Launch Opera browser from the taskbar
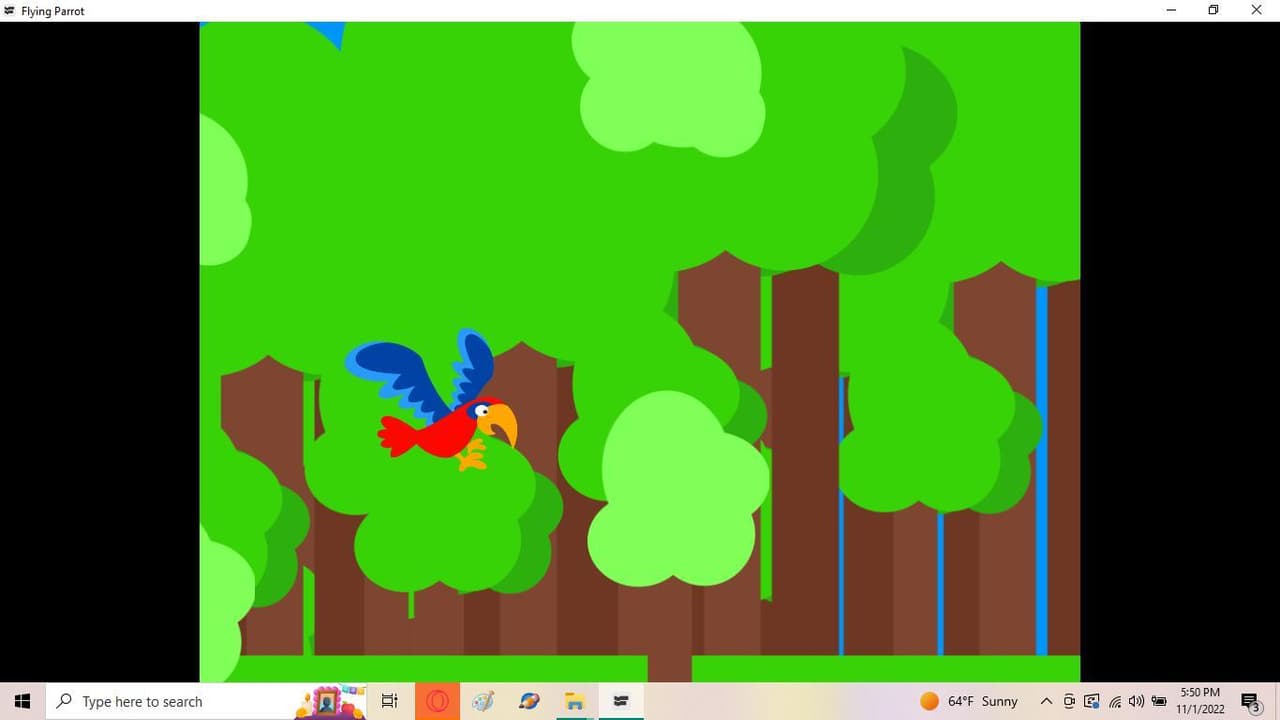The image size is (1280, 720). tap(437, 701)
